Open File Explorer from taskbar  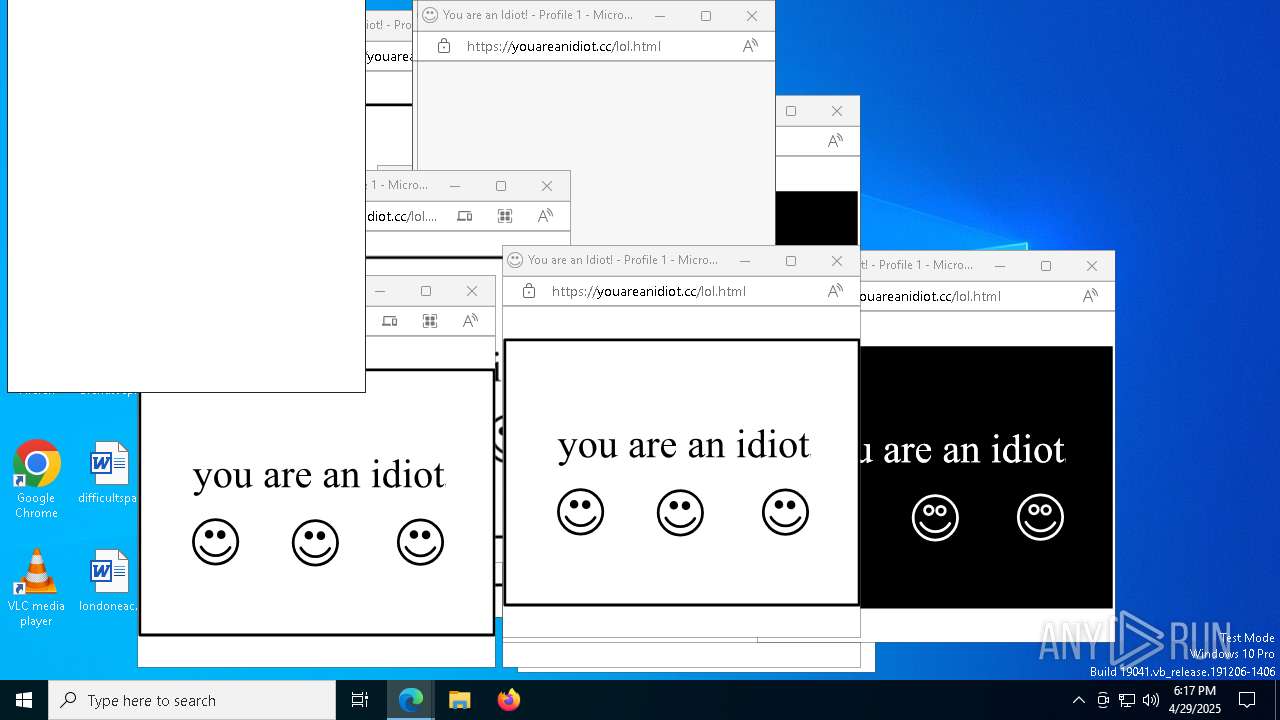[x=460, y=700]
